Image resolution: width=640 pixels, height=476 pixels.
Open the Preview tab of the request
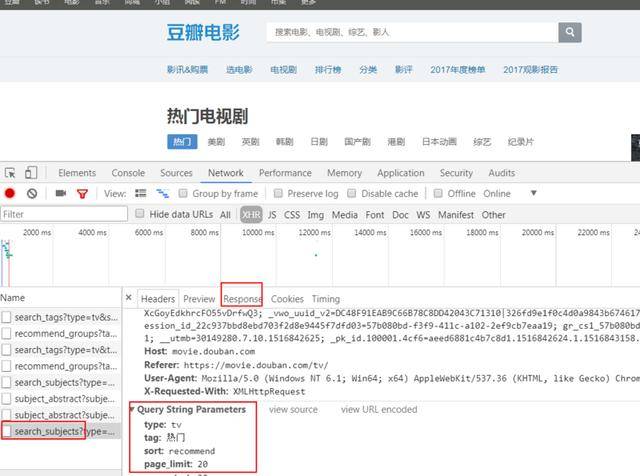pyautogui.click(x=199, y=299)
